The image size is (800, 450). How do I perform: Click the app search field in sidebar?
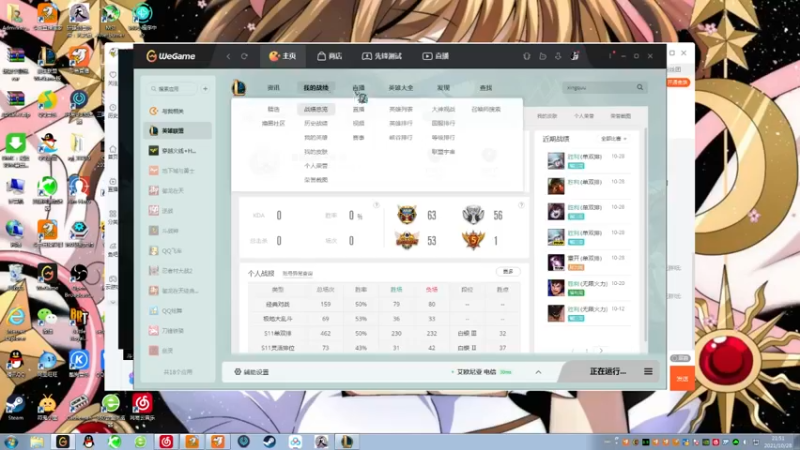[172, 89]
